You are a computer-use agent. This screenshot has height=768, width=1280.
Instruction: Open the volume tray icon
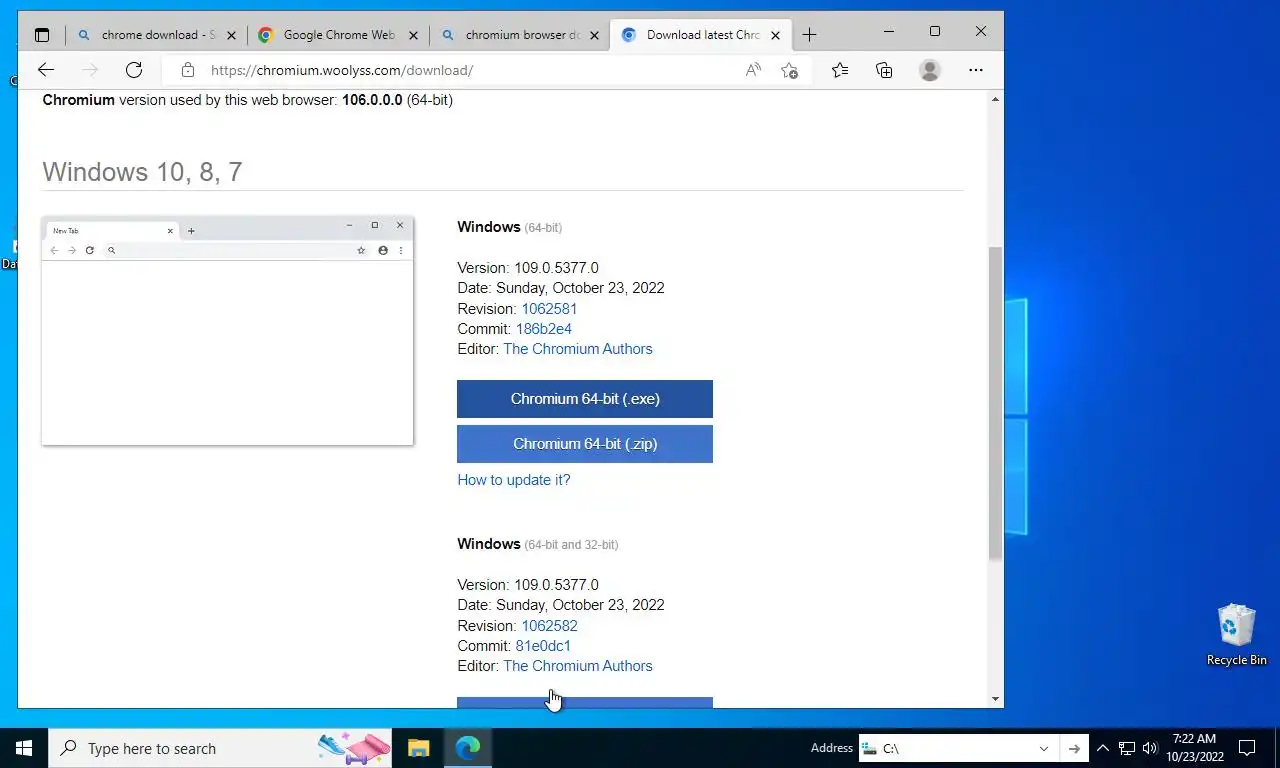(1149, 748)
